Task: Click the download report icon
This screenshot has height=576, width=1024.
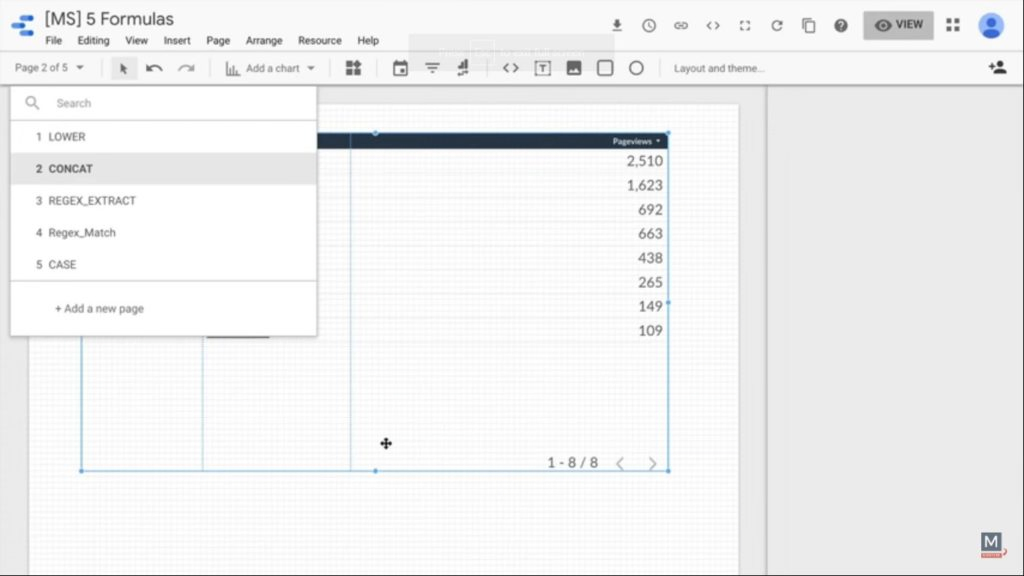Action: coord(617,26)
